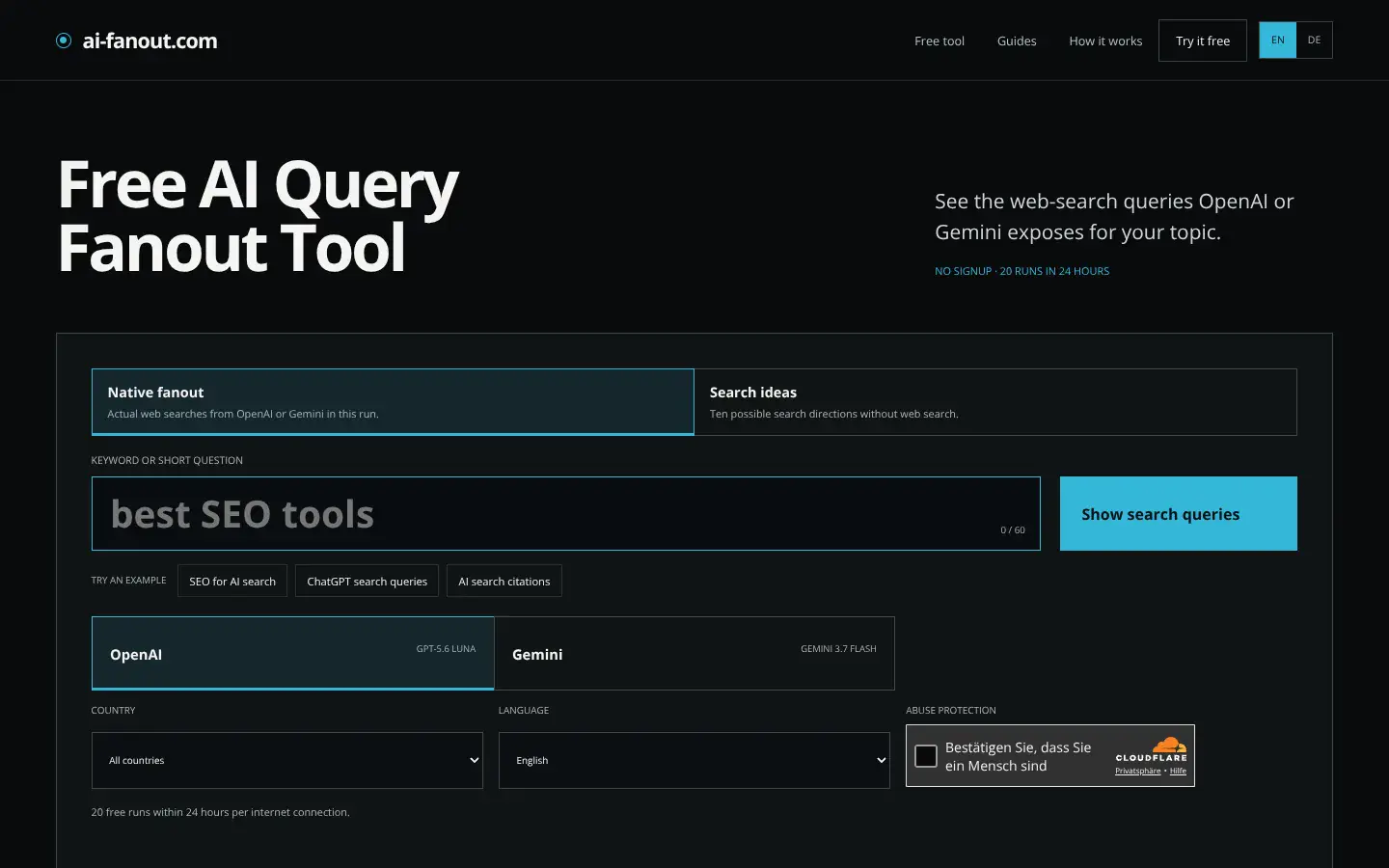Switch language to EN

[1278, 41]
